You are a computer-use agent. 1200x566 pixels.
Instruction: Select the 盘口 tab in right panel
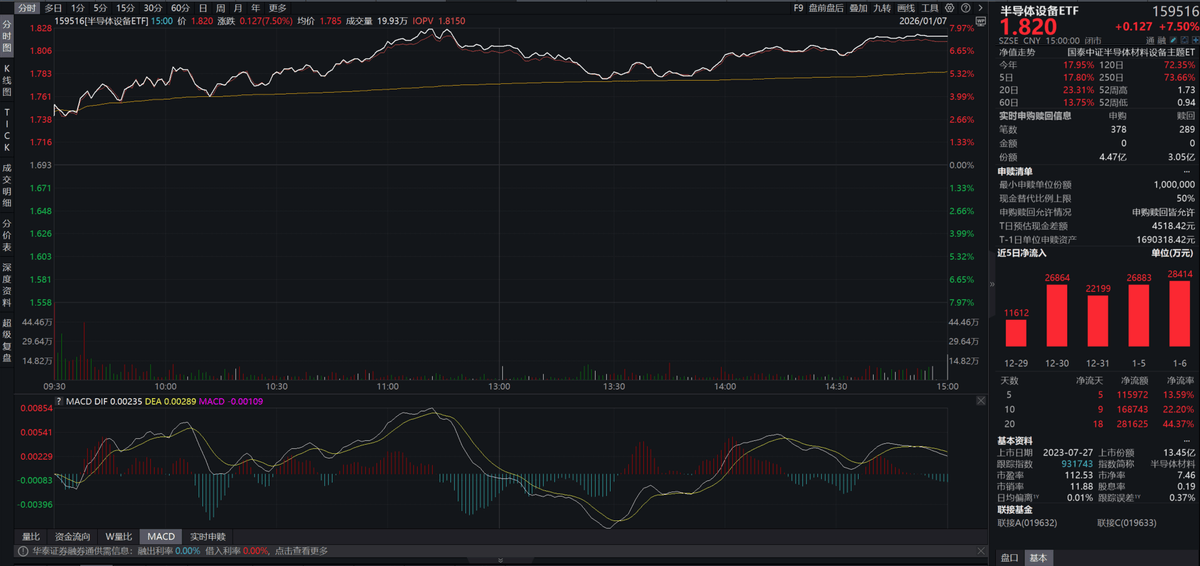point(1010,557)
